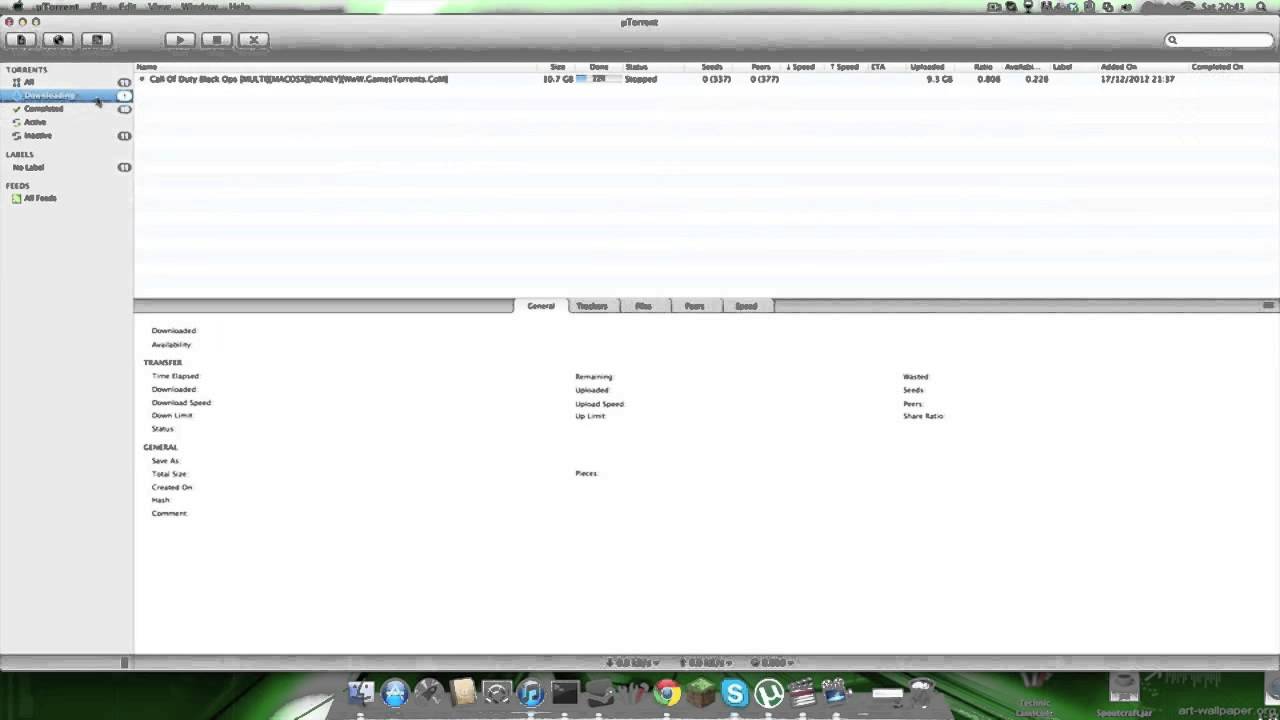The image size is (1280, 720).
Task: Sort by the Done column header
Action: [598, 67]
